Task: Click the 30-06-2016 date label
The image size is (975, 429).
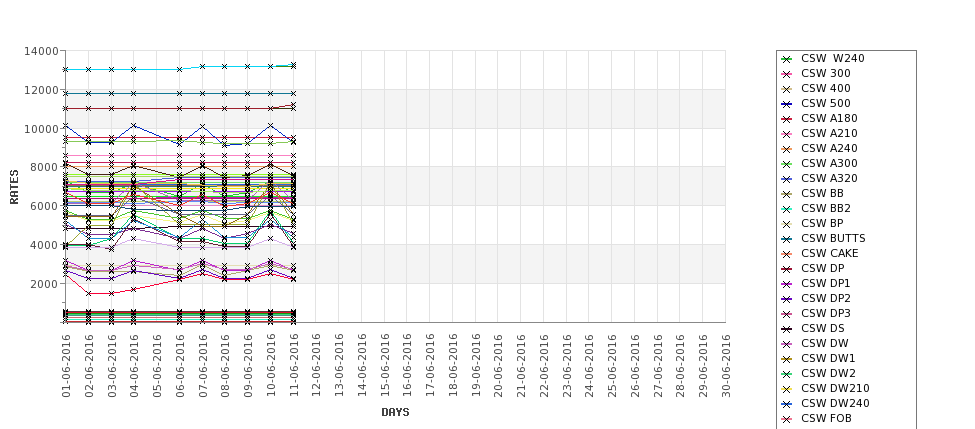Action: 726,366
